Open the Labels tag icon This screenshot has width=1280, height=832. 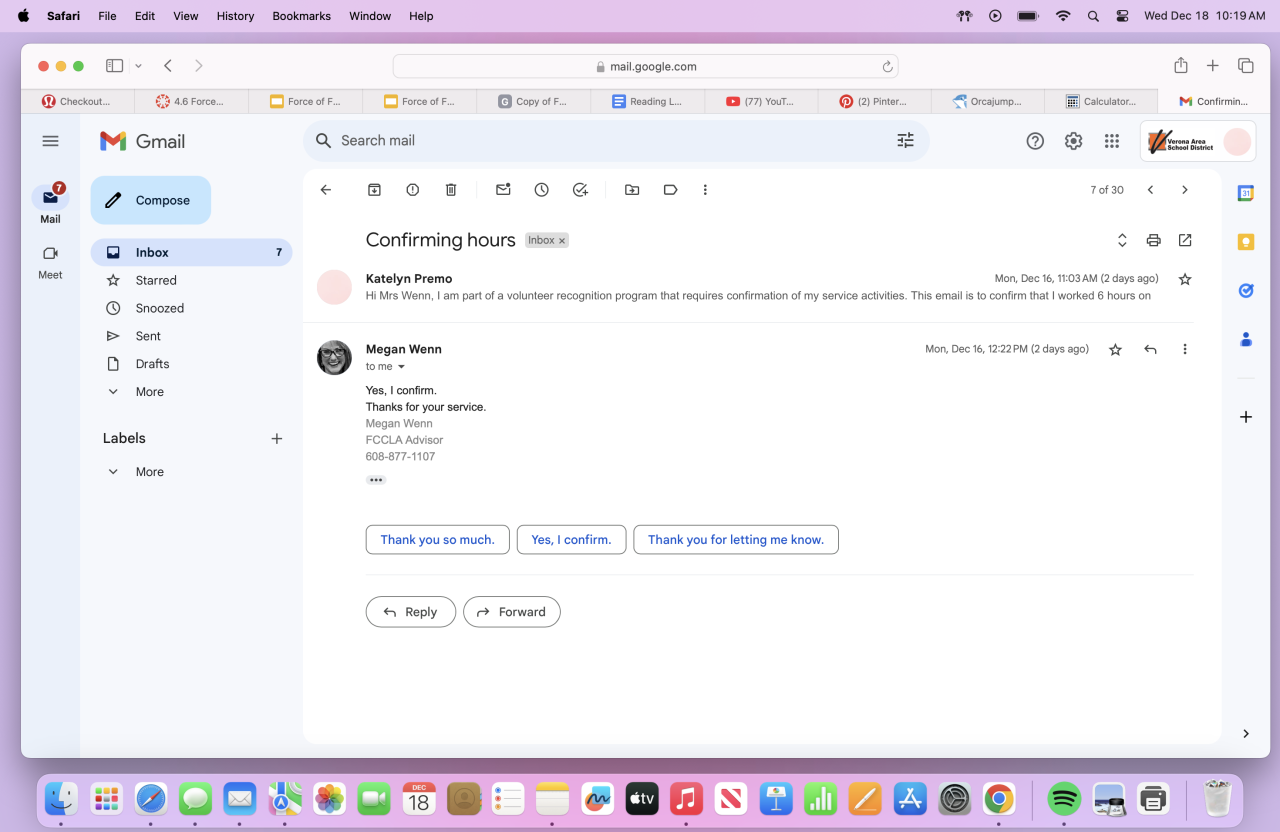click(670, 190)
